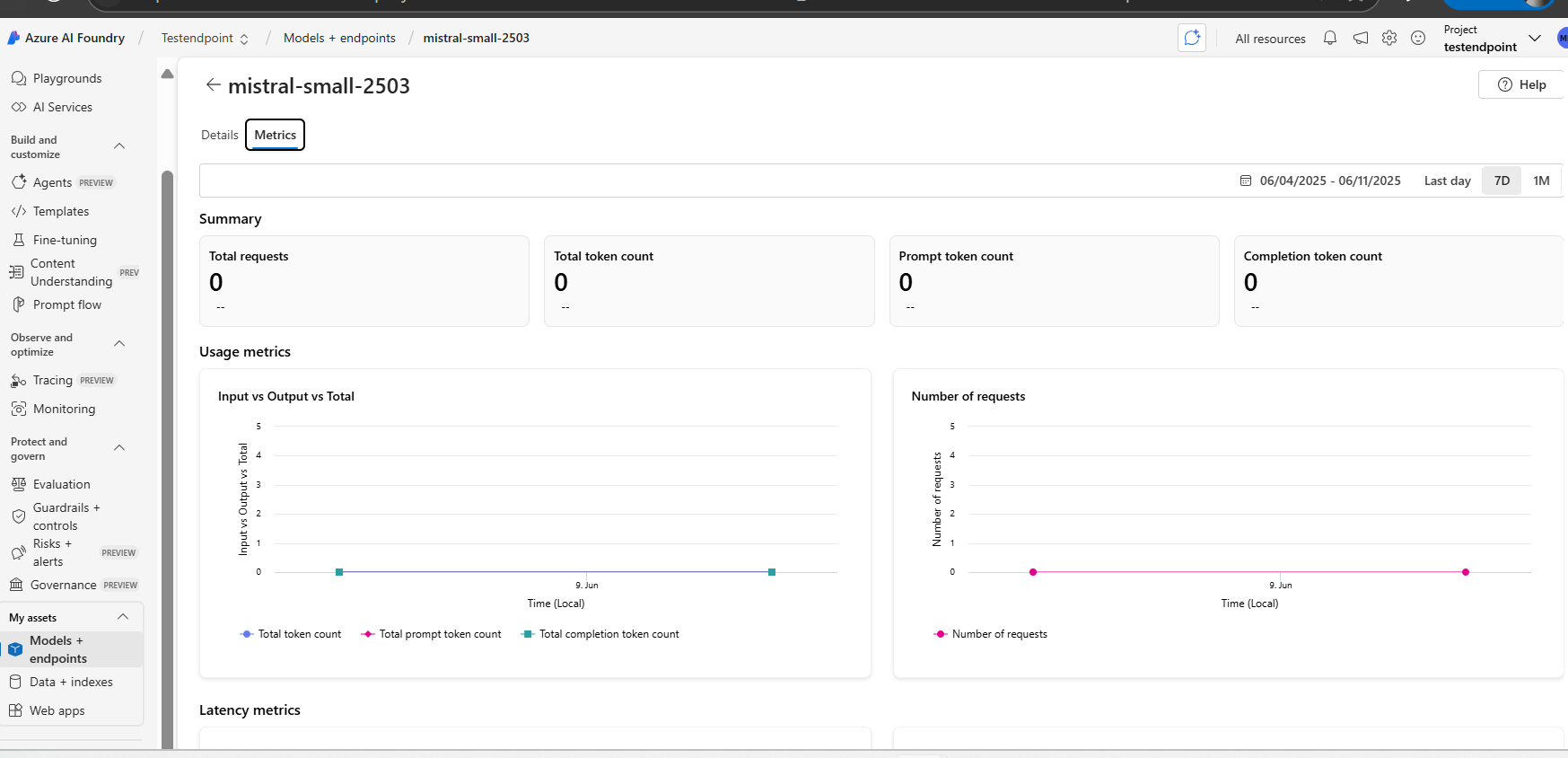Click the smiley feedback icon
Screen dimensions: 1568x758
point(1418,38)
